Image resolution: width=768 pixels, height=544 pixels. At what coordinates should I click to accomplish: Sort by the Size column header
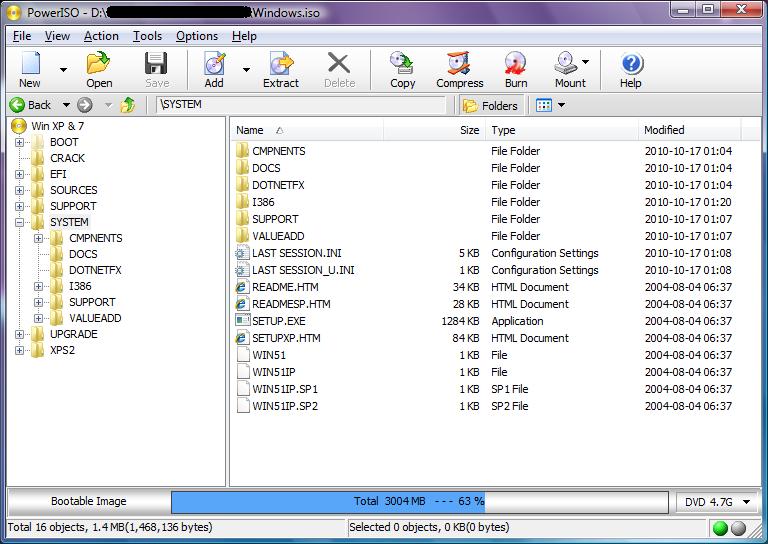click(x=434, y=130)
